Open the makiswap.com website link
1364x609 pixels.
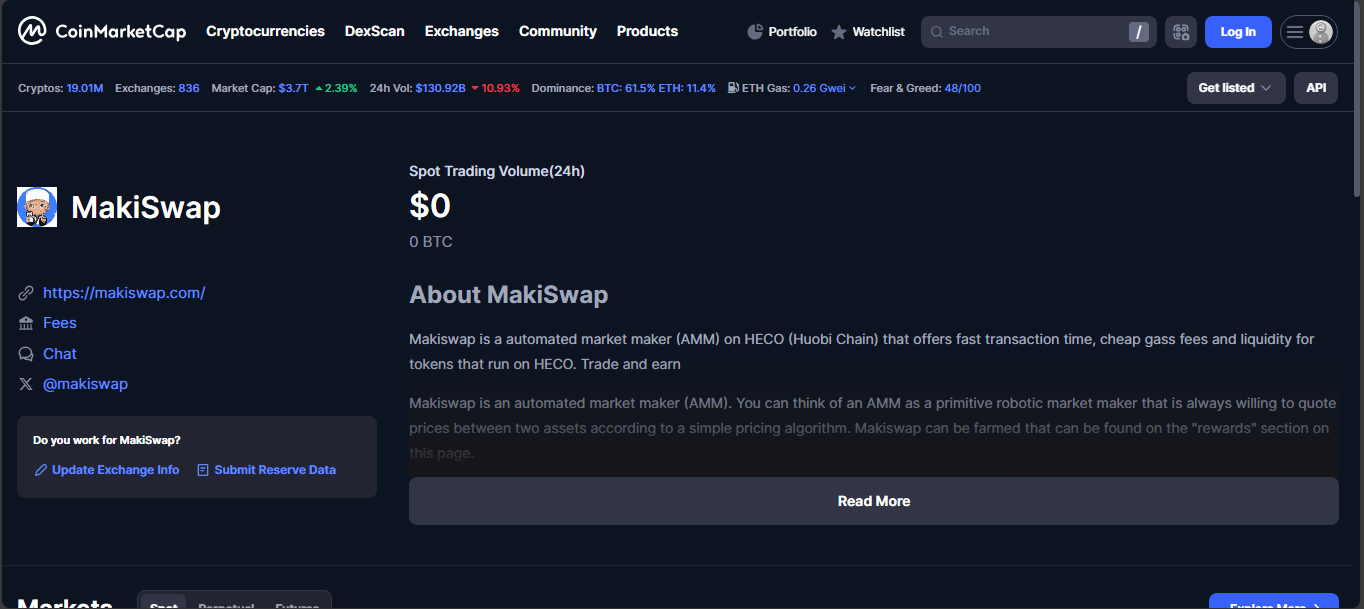click(124, 293)
